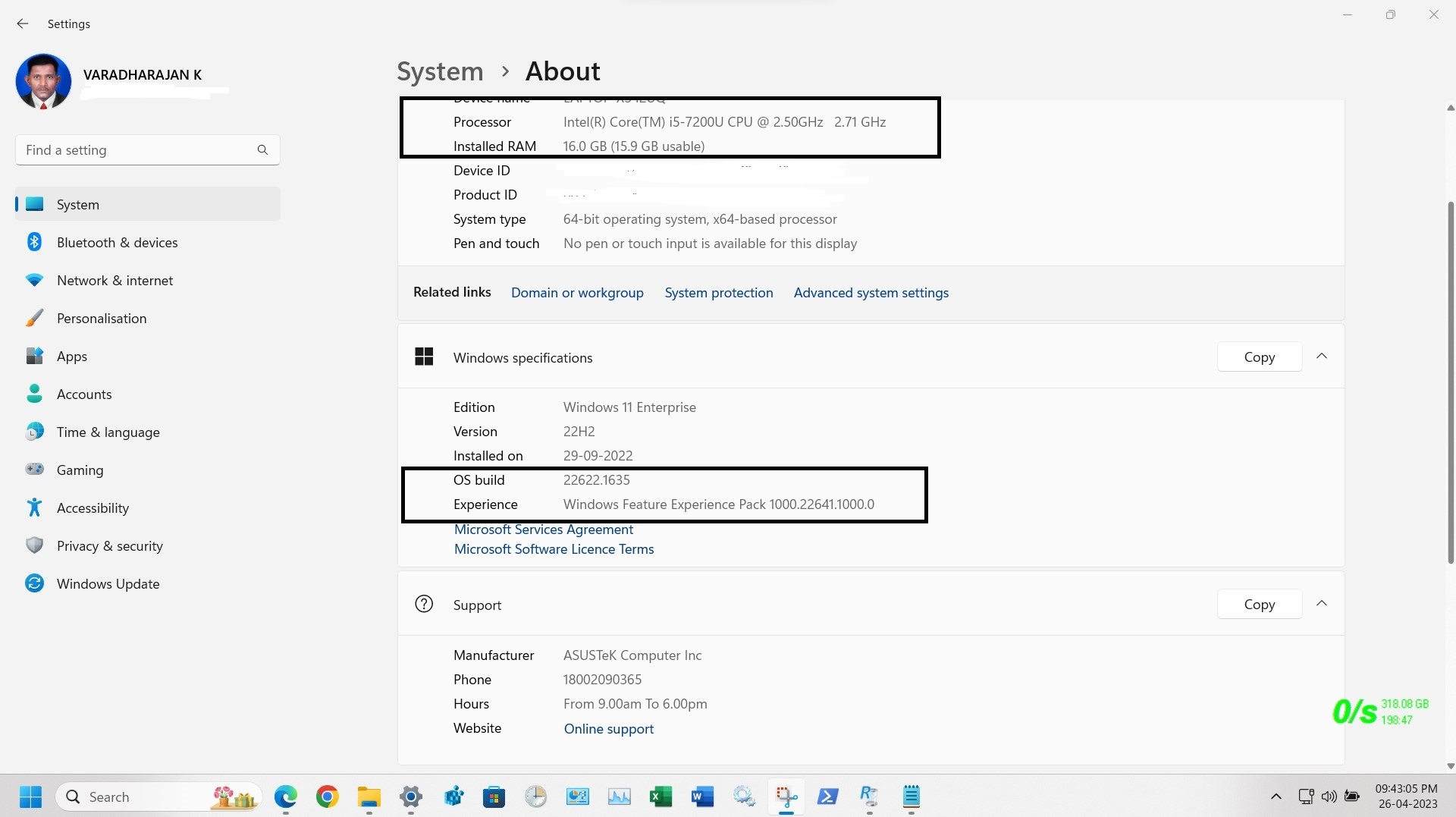The image size is (1456, 817).
Task: Open Accessibility settings
Action: [x=148, y=507]
